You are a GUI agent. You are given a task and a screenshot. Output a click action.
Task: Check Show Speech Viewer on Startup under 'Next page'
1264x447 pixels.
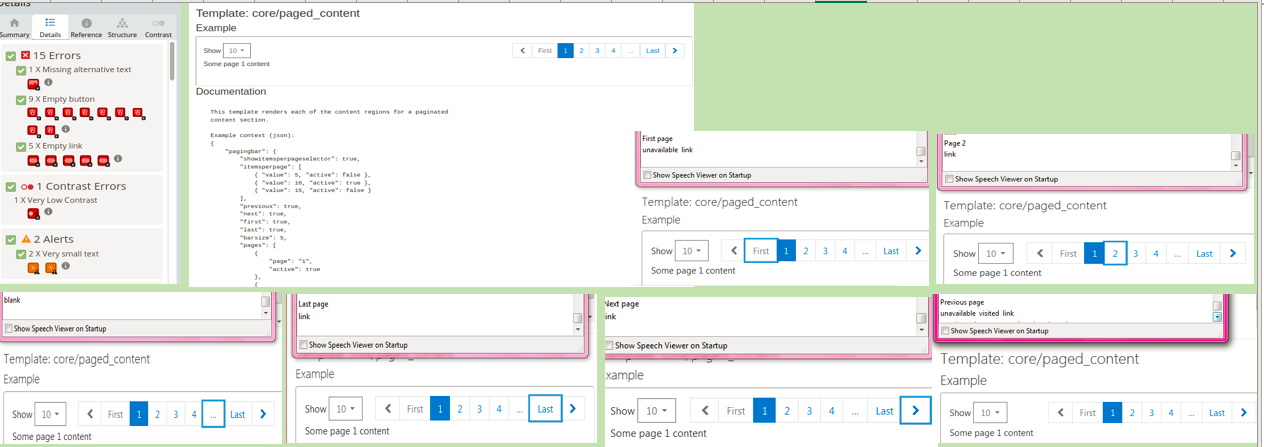pos(609,346)
